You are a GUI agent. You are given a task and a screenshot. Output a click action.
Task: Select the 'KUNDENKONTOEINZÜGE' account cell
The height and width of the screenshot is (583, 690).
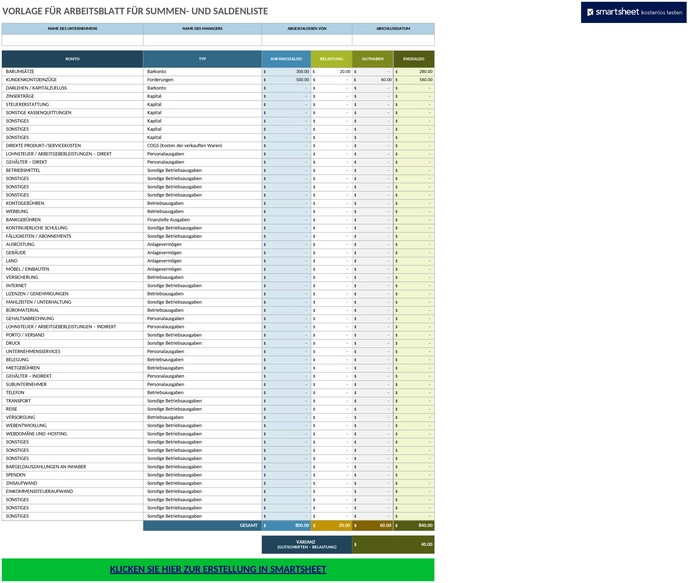point(72,80)
